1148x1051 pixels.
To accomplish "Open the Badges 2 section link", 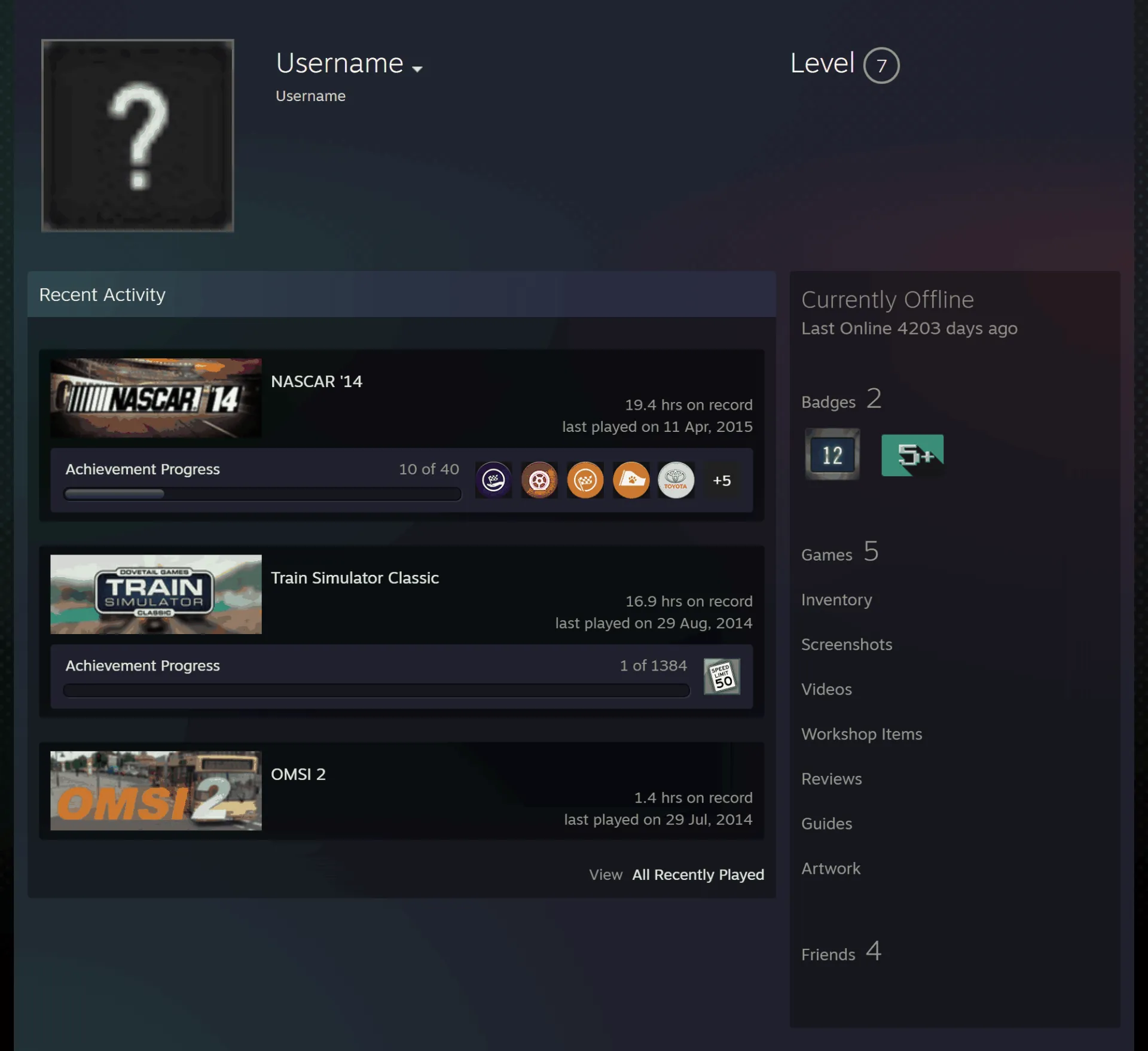I will pyautogui.click(x=841, y=400).
